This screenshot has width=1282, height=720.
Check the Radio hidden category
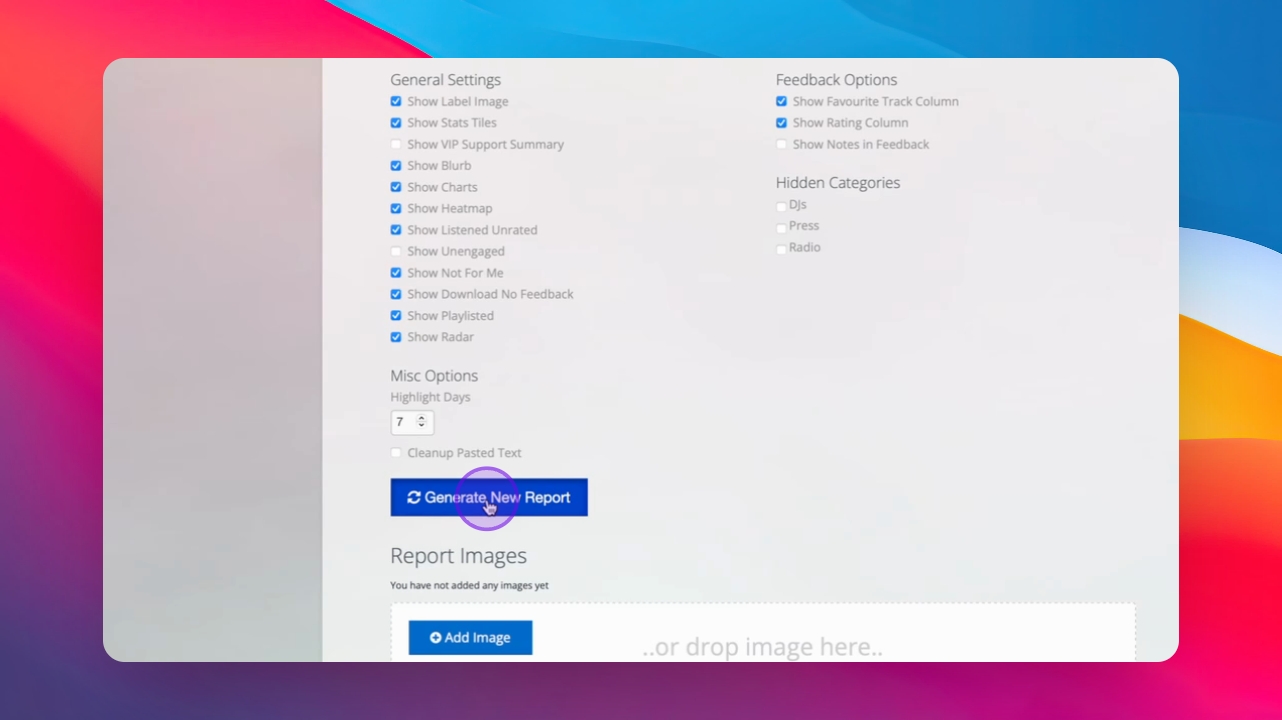point(781,249)
